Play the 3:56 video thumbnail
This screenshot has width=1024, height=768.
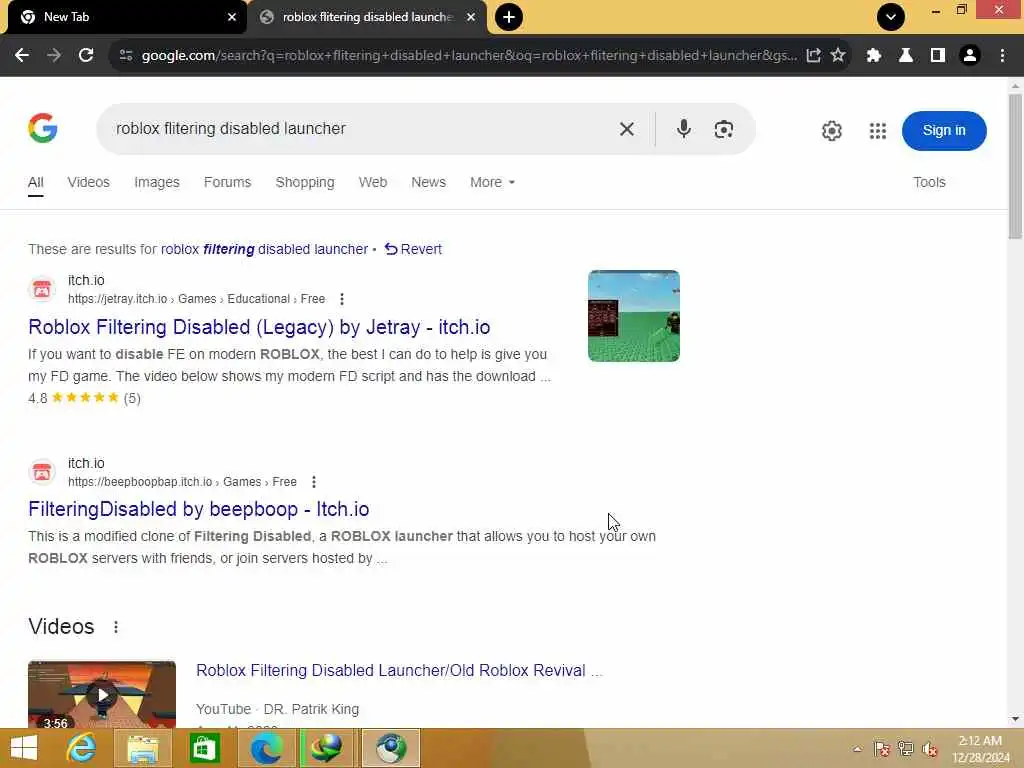point(102,695)
